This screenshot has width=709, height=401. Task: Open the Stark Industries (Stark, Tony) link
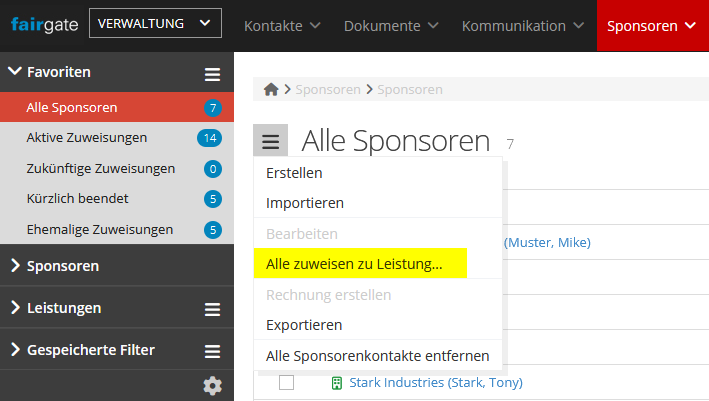[x=435, y=382]
